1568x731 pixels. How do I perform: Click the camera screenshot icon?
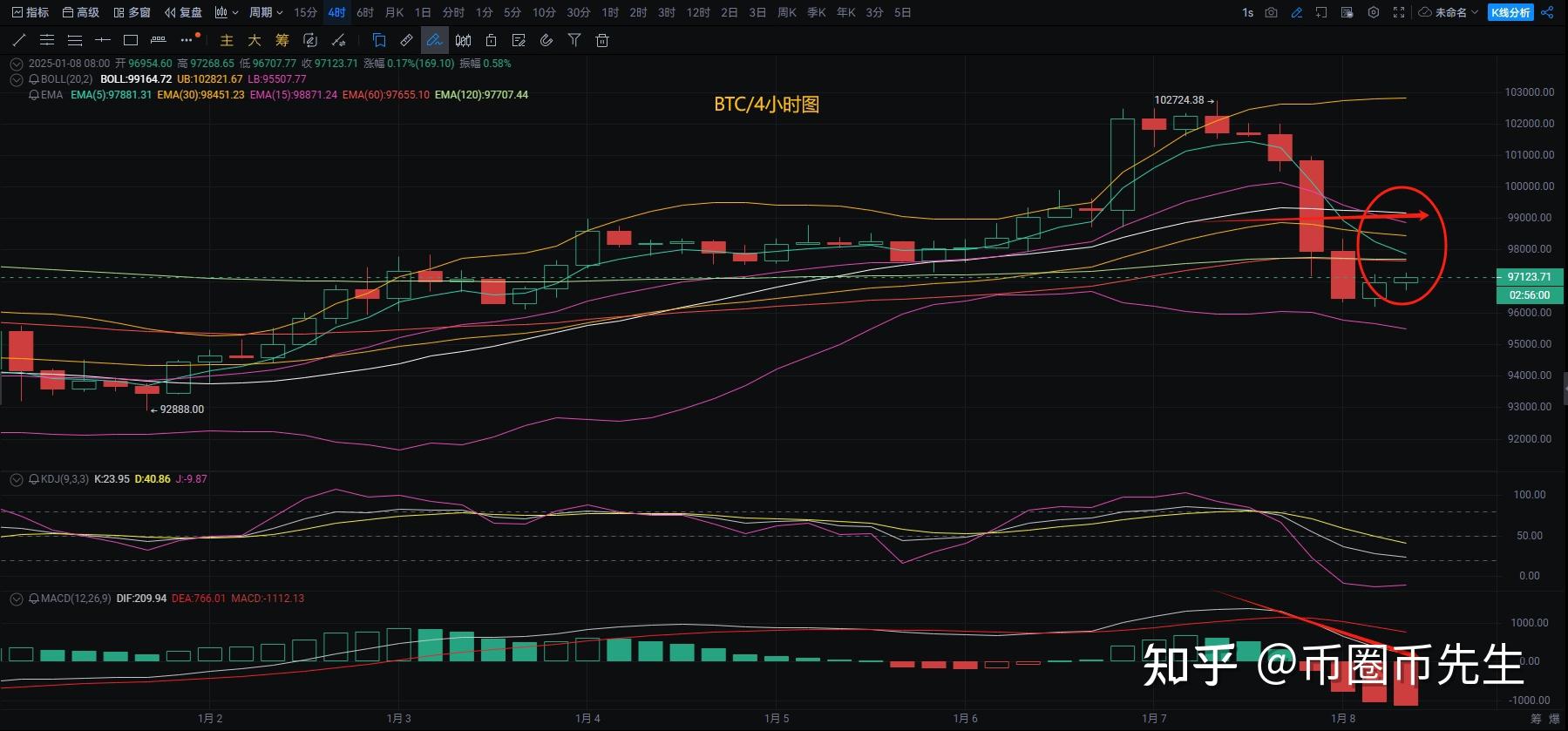pyautogui.click(x=1272, y=12)
